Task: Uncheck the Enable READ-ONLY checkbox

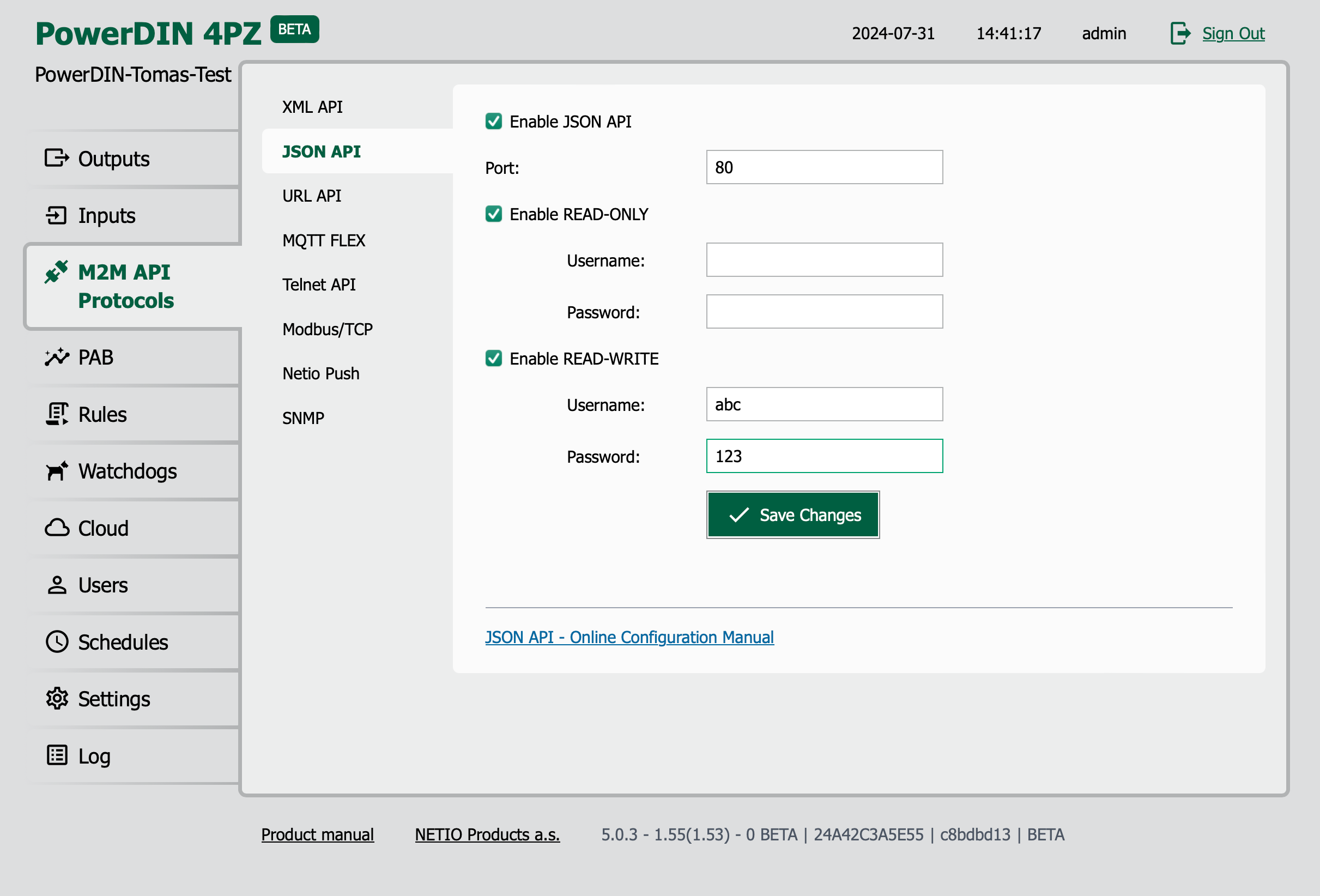Action: 494,214
